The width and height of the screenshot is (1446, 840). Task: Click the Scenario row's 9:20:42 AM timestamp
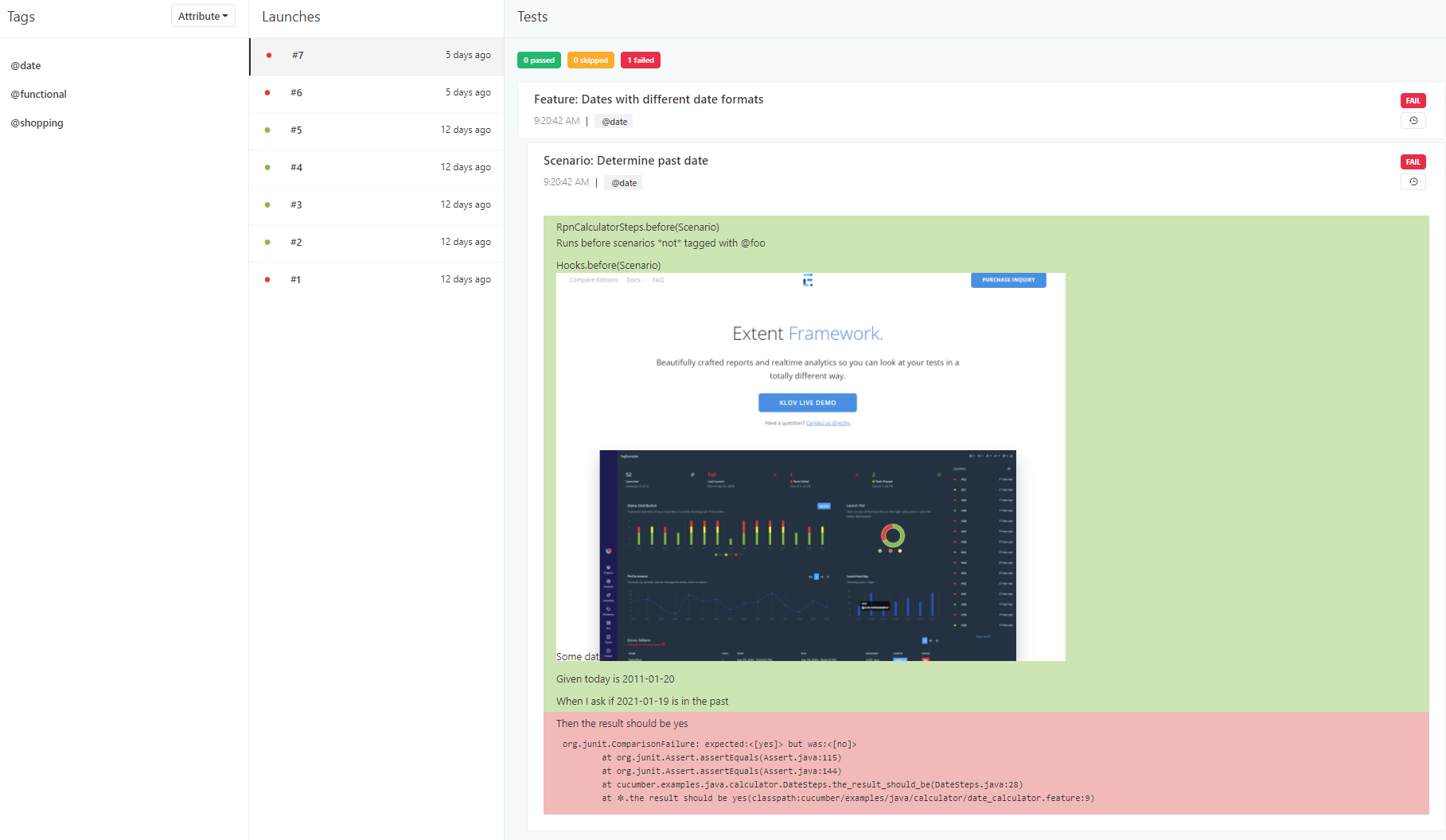(x=567, y=182)
